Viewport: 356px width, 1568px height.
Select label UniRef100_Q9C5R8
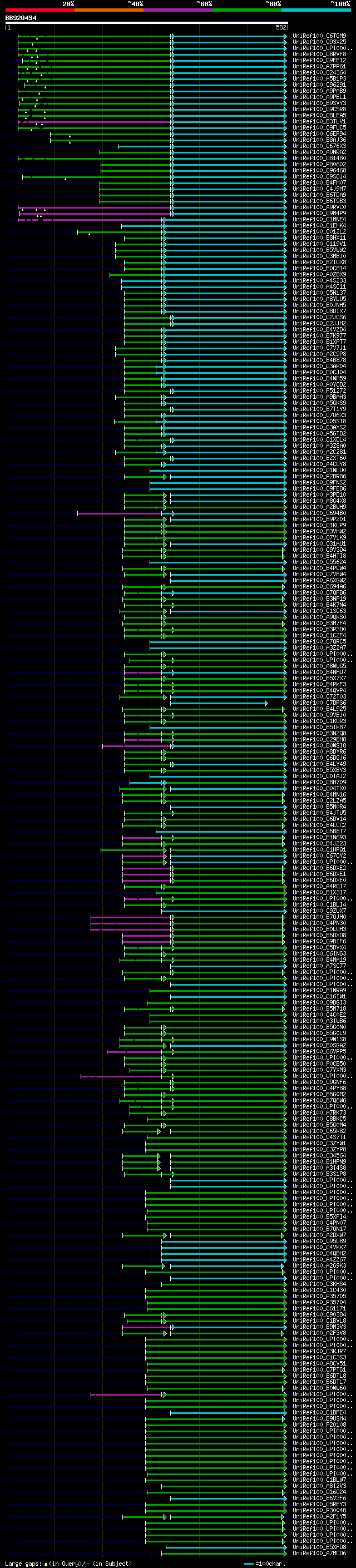pyautogui.click(x=319, y=109)
